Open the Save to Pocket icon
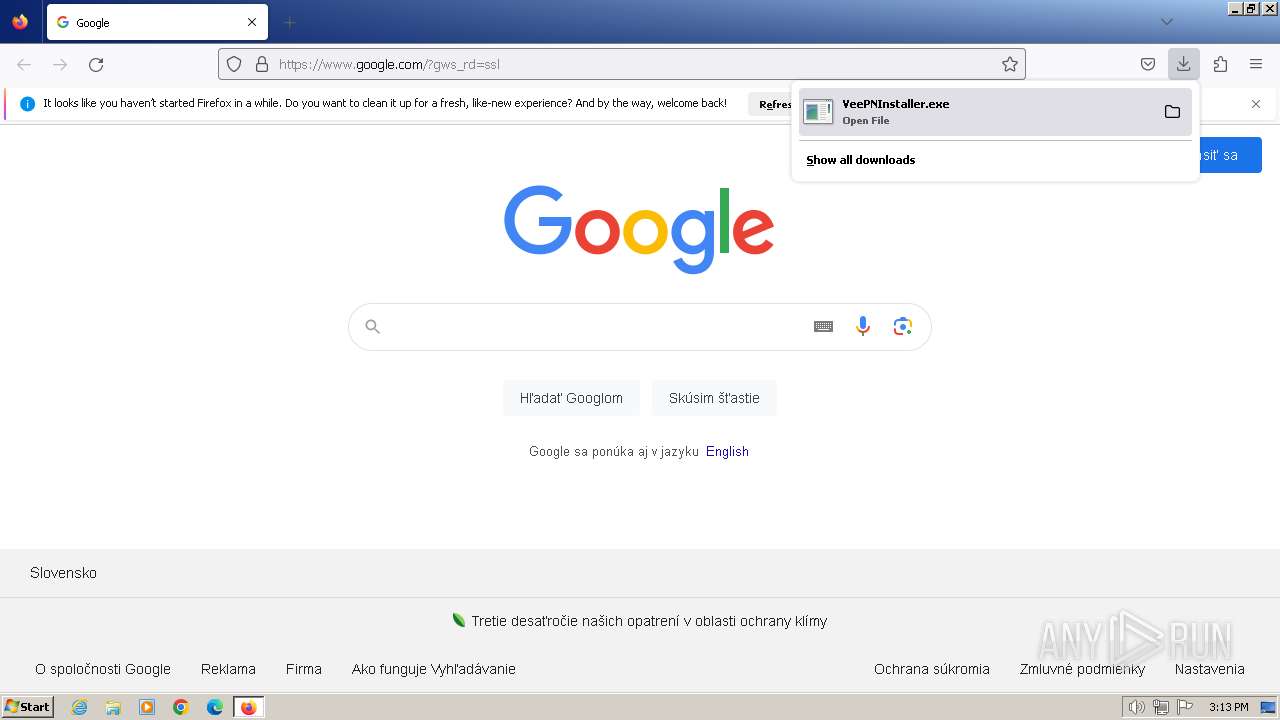Image resolution: width=1280 pixels, height=720 pixels. pos(1148,64)
